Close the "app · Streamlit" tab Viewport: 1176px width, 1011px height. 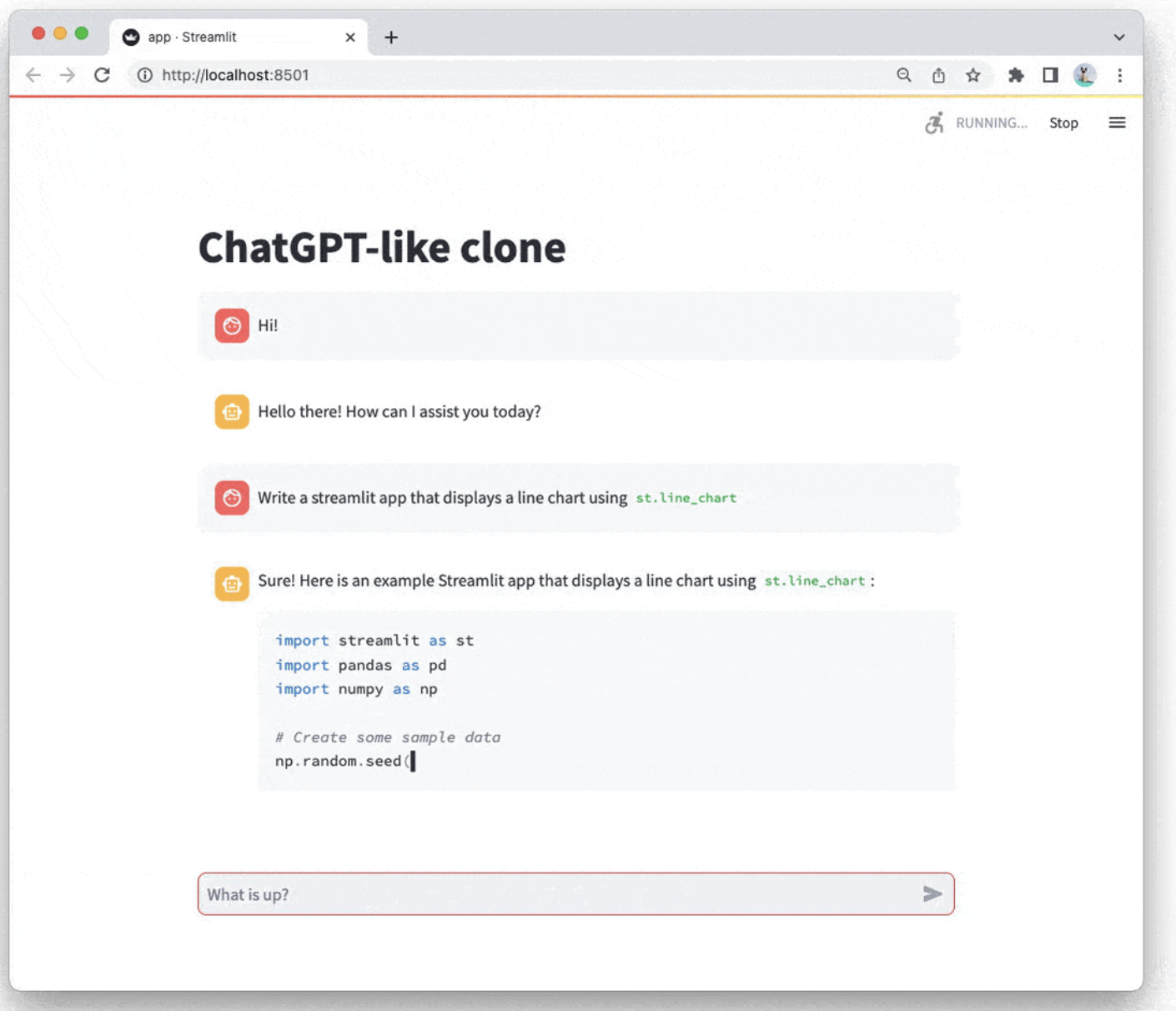[x=350, y=37]
